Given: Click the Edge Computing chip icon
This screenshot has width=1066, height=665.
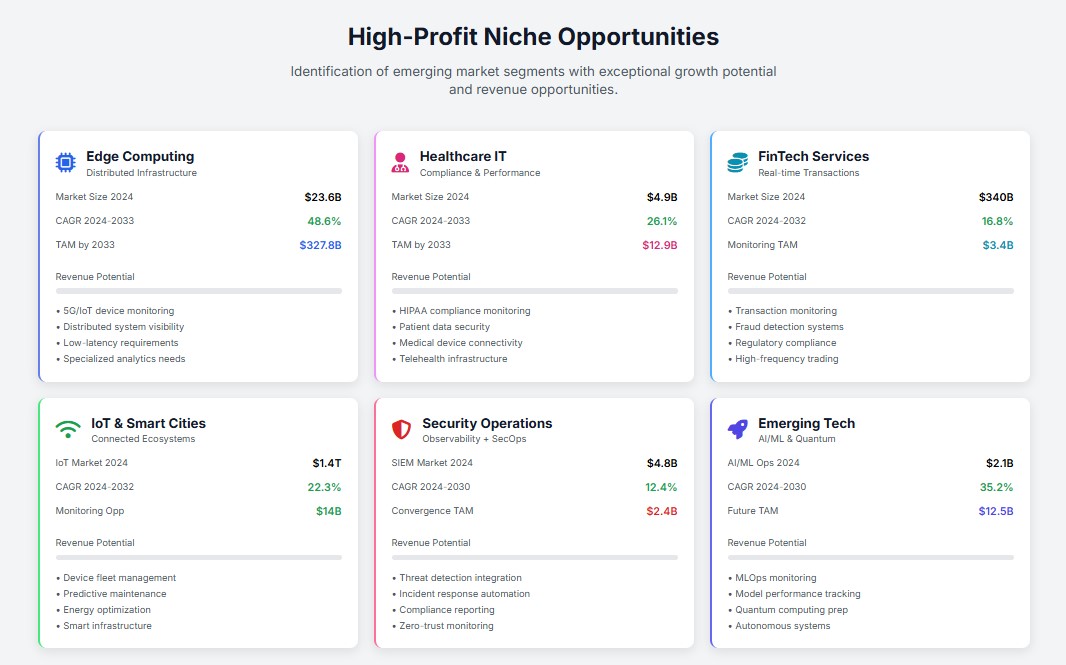Looking at the screenshot, I should pyautogui.click(x=66, y=163).
